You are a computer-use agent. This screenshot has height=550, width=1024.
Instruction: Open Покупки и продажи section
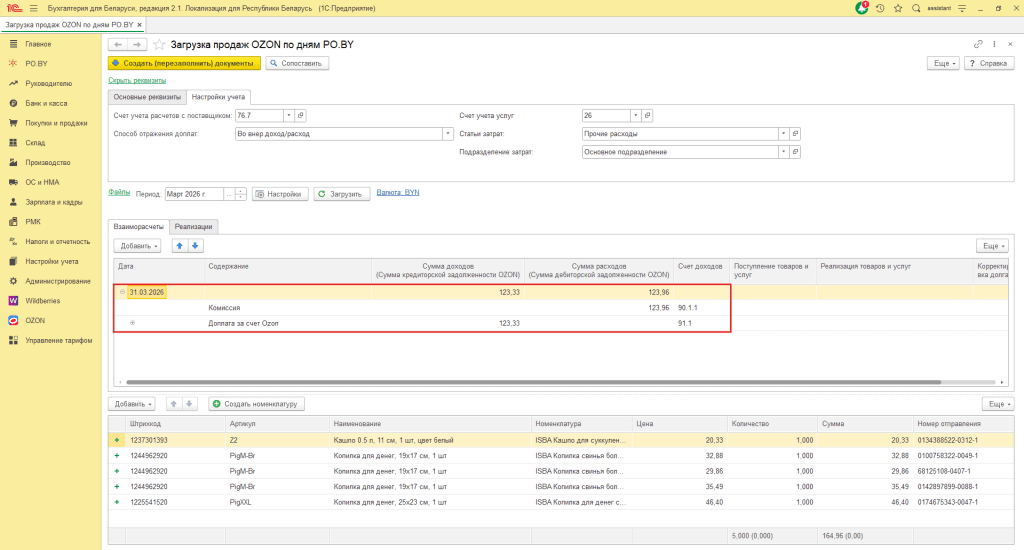(x=56, y=123)
